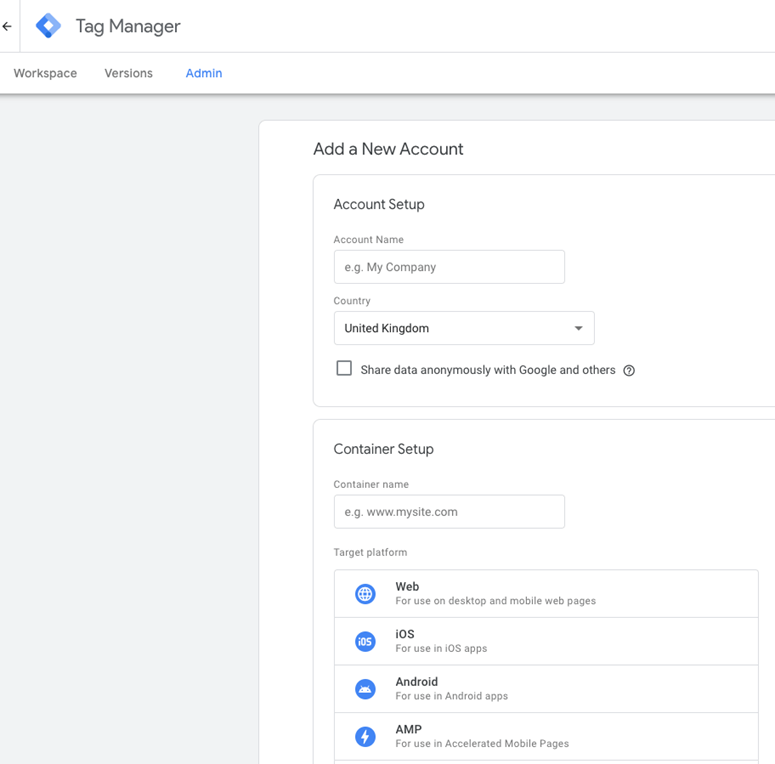The image size is (775, 764).
Task: Open the Country dropdown showing United Kingdom
Action: 464,328
